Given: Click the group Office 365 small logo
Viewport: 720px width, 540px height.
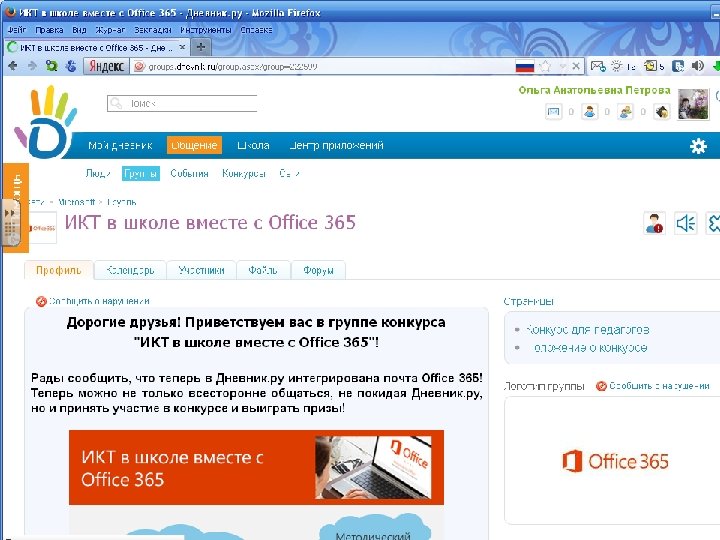Looking at the screenshot, I should point(43,228).
